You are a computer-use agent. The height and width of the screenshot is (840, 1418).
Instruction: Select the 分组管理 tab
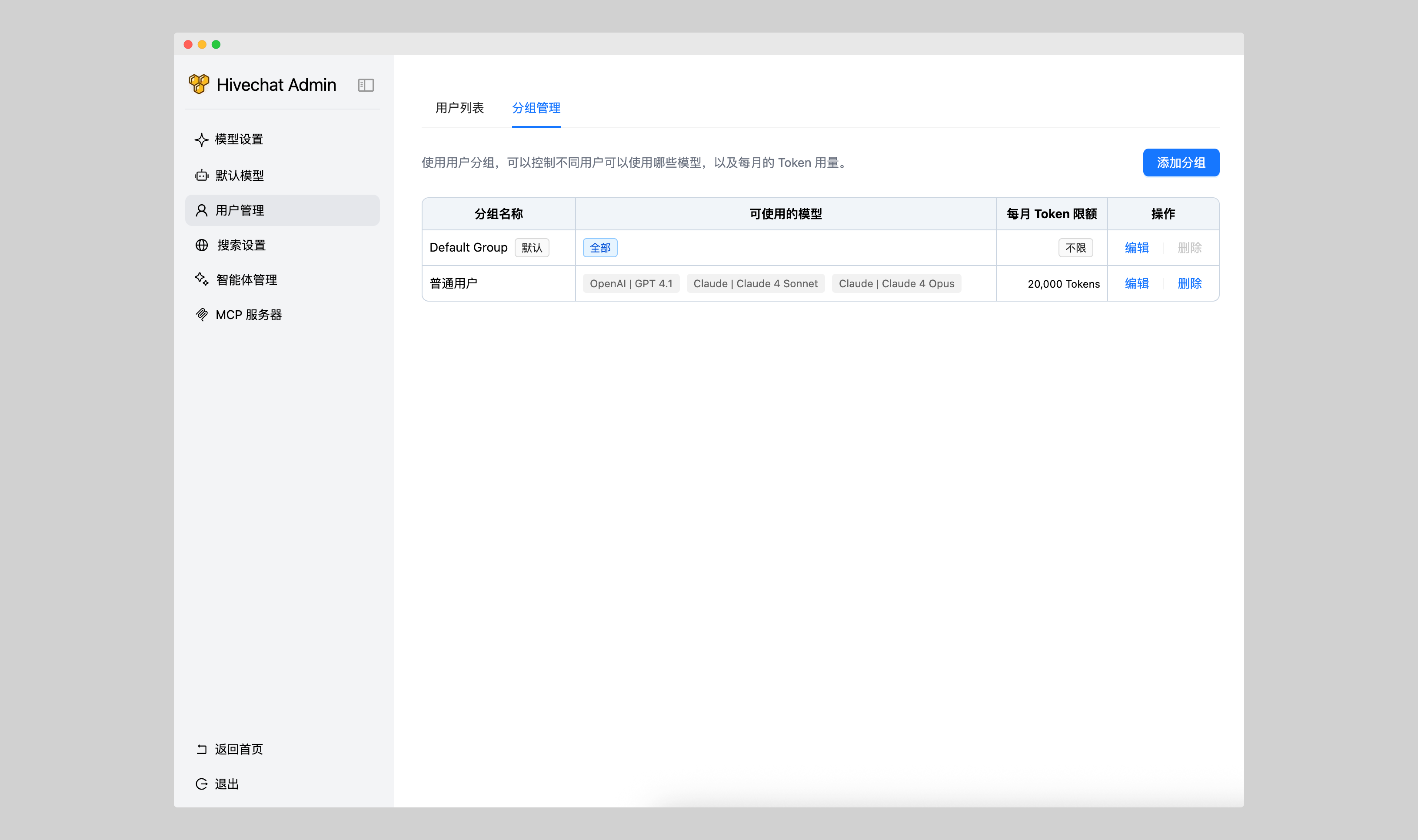pyautogui.click(x=536, y=108)
